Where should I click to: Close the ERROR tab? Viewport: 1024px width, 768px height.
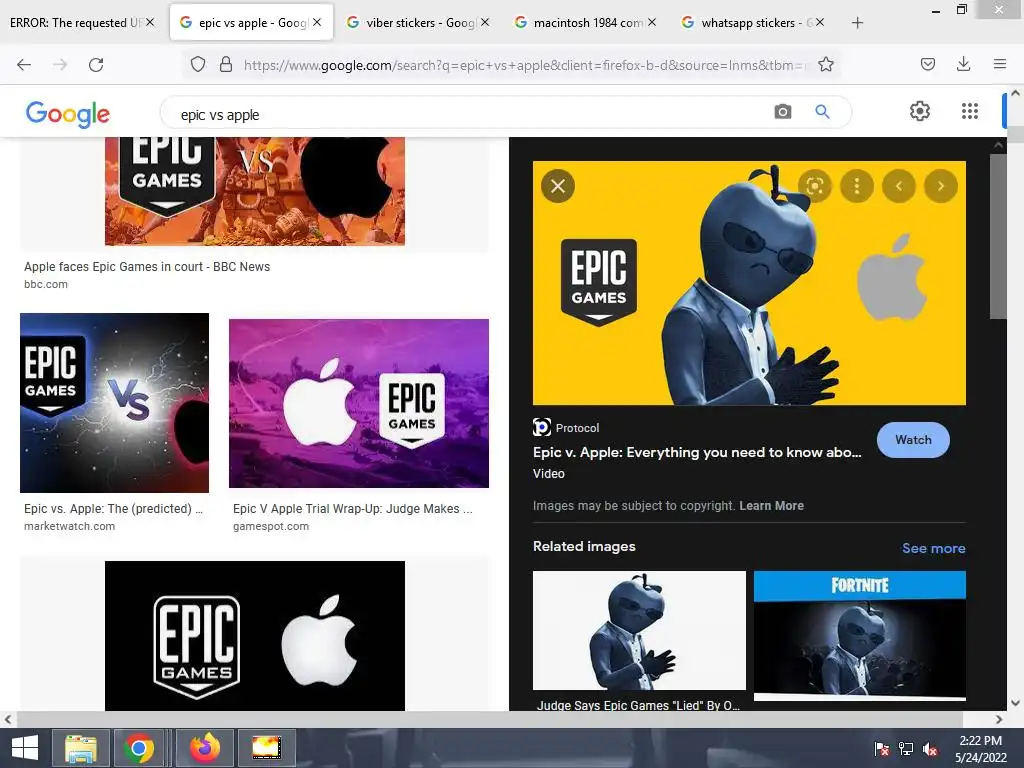(x=150, y=22)
